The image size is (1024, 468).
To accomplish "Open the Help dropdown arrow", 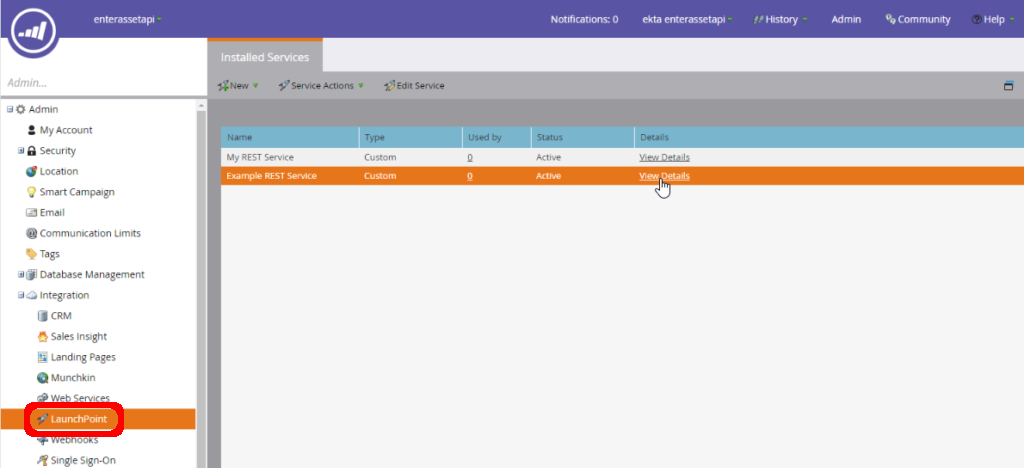I will [1012, 20].
